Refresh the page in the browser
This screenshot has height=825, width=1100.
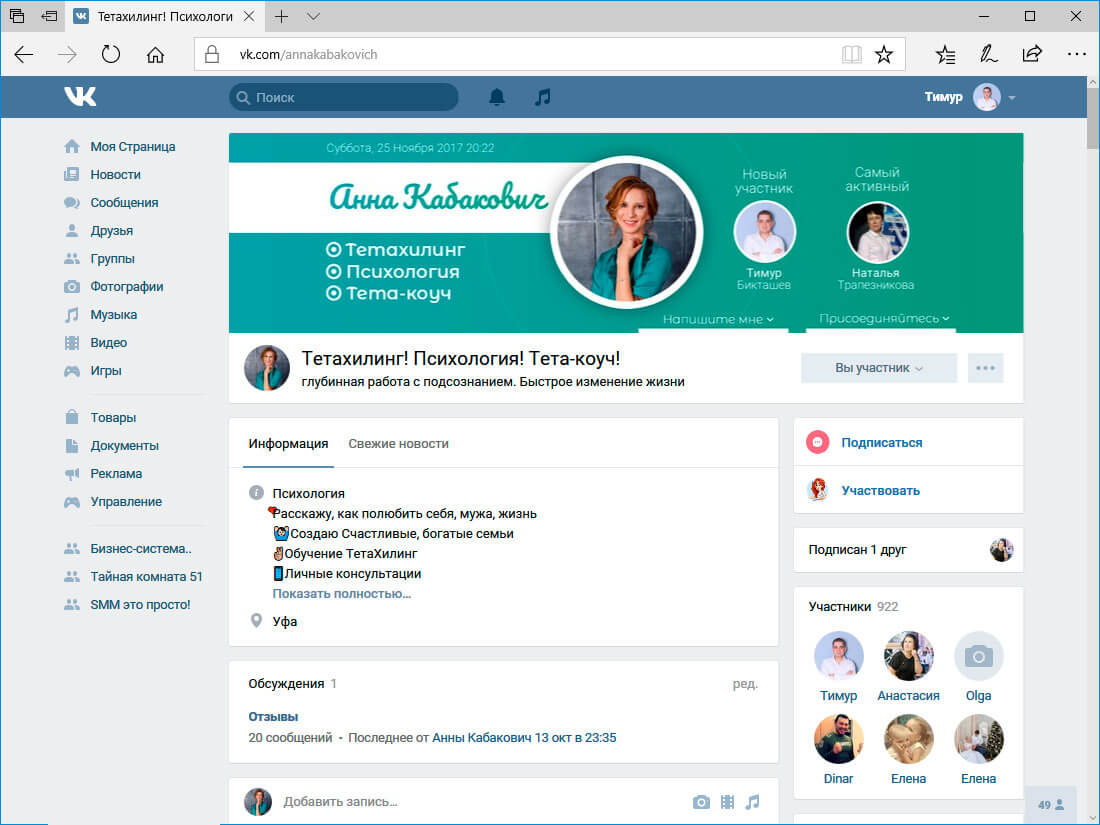(x=111, y=55)
